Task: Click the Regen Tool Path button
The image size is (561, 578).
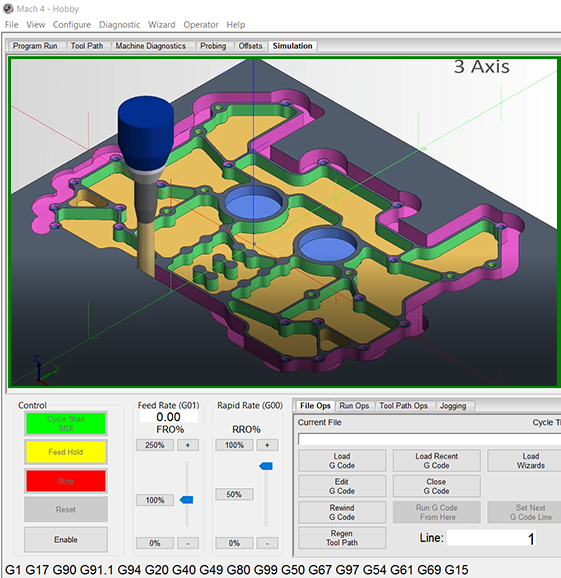Action: [342, 538]
